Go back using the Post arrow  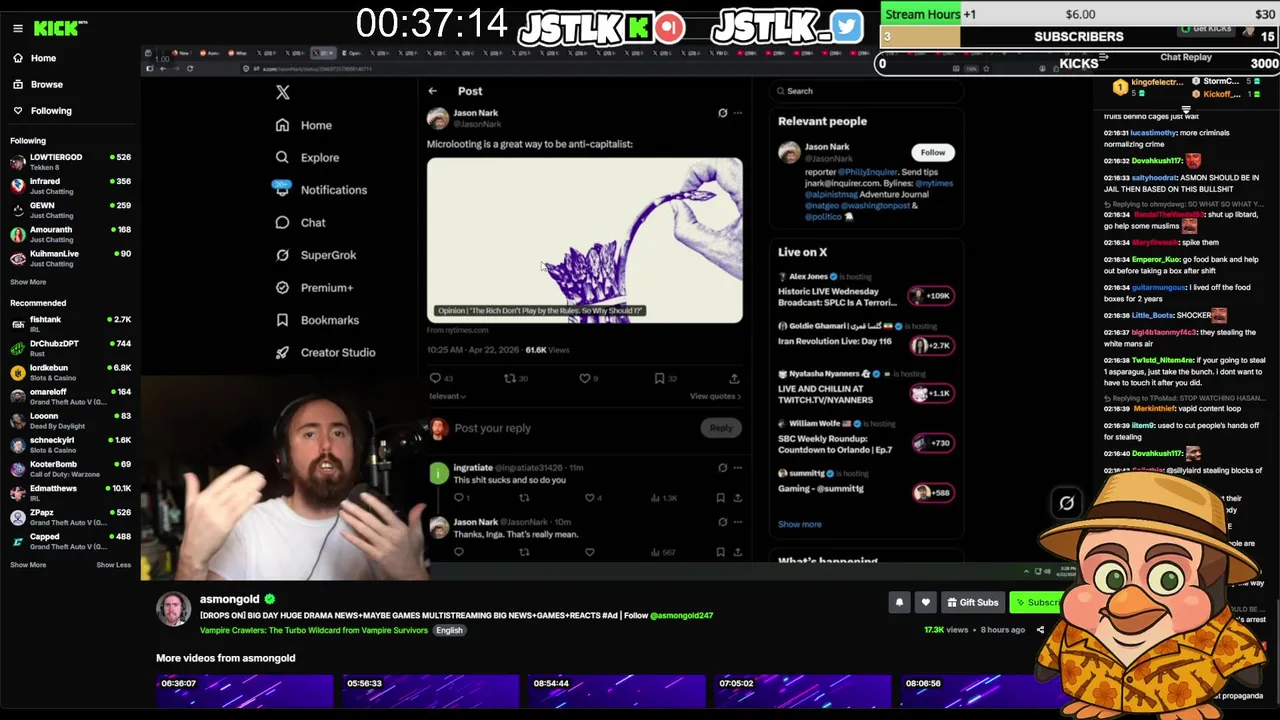coord(432,91)
